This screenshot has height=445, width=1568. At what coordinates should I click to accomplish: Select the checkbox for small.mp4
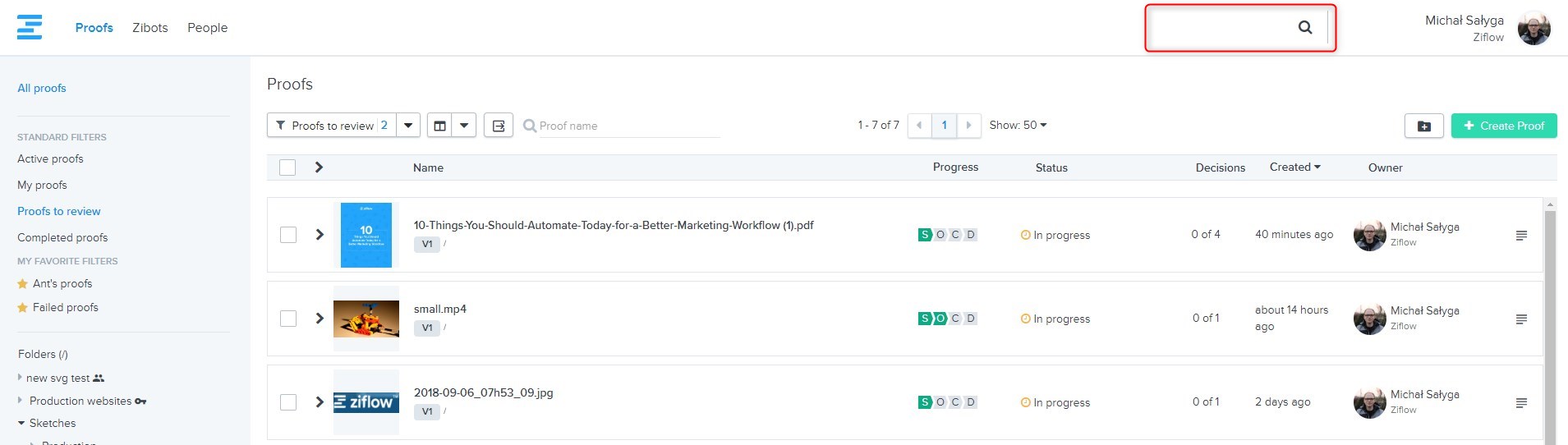pos(288,319)
